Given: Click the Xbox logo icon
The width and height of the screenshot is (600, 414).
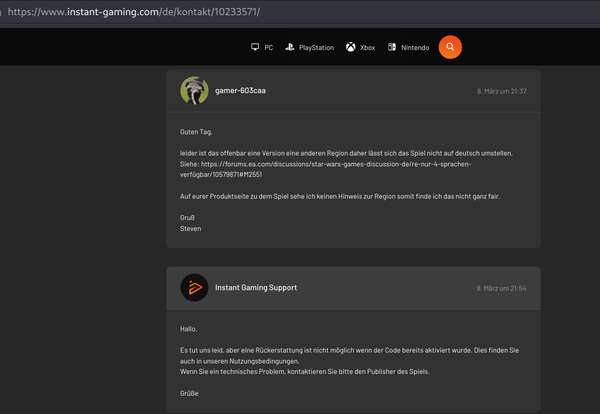Looking at the screenshot, I should pyautogui.click(x=351, y=47).
